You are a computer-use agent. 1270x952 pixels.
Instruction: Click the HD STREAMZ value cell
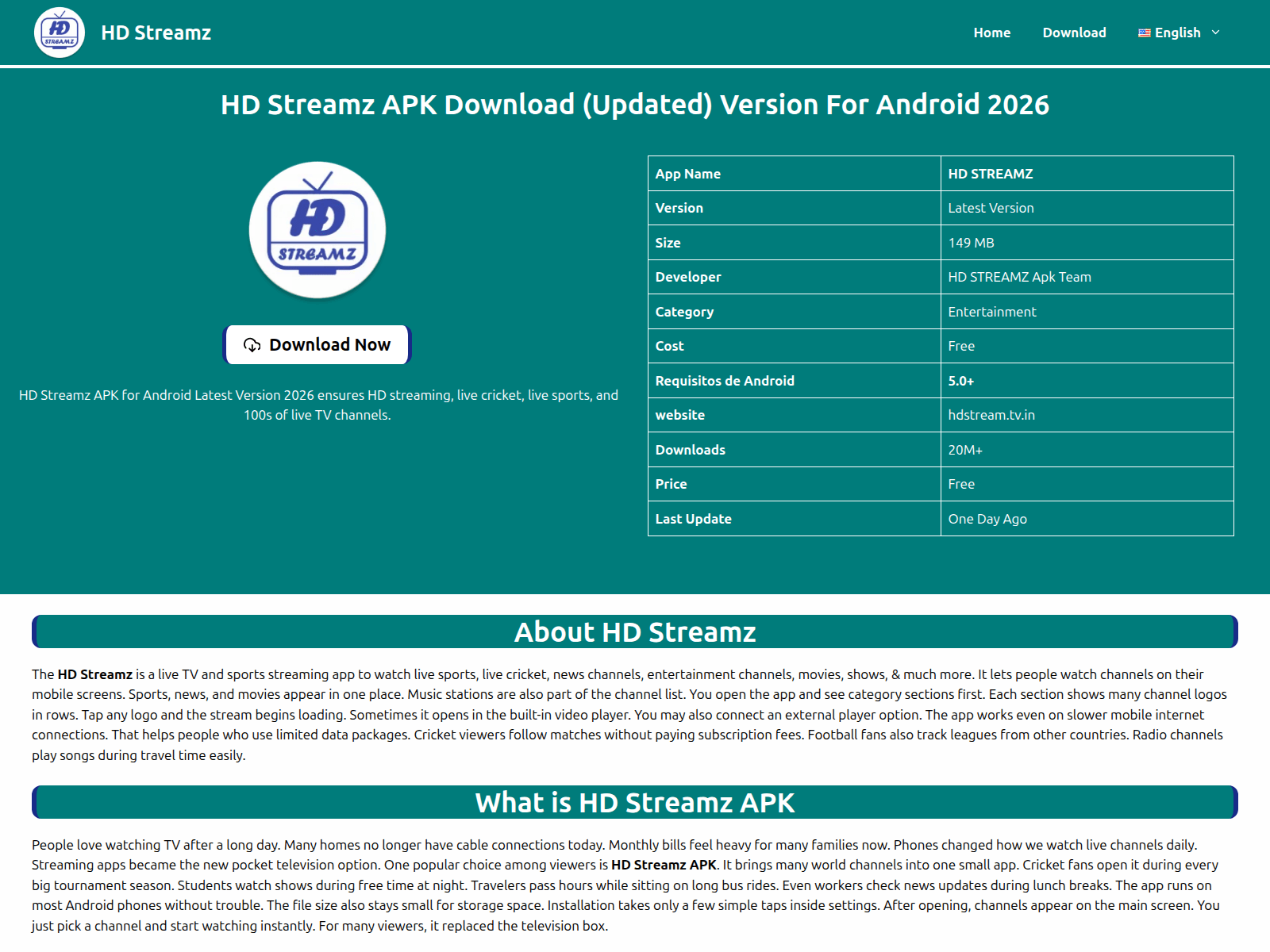[x=1087, y=174]
